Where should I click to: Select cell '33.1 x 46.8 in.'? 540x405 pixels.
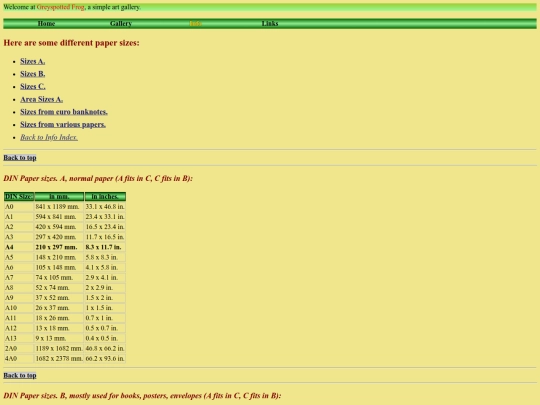105,207
